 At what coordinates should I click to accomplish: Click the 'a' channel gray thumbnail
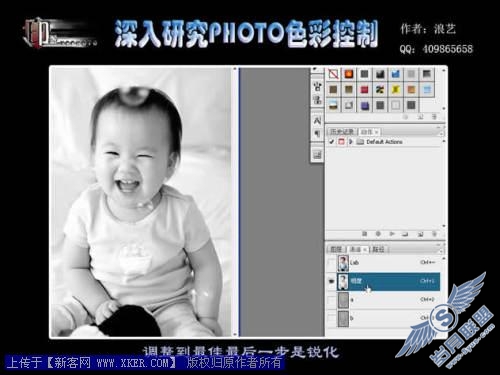(343, 300)
